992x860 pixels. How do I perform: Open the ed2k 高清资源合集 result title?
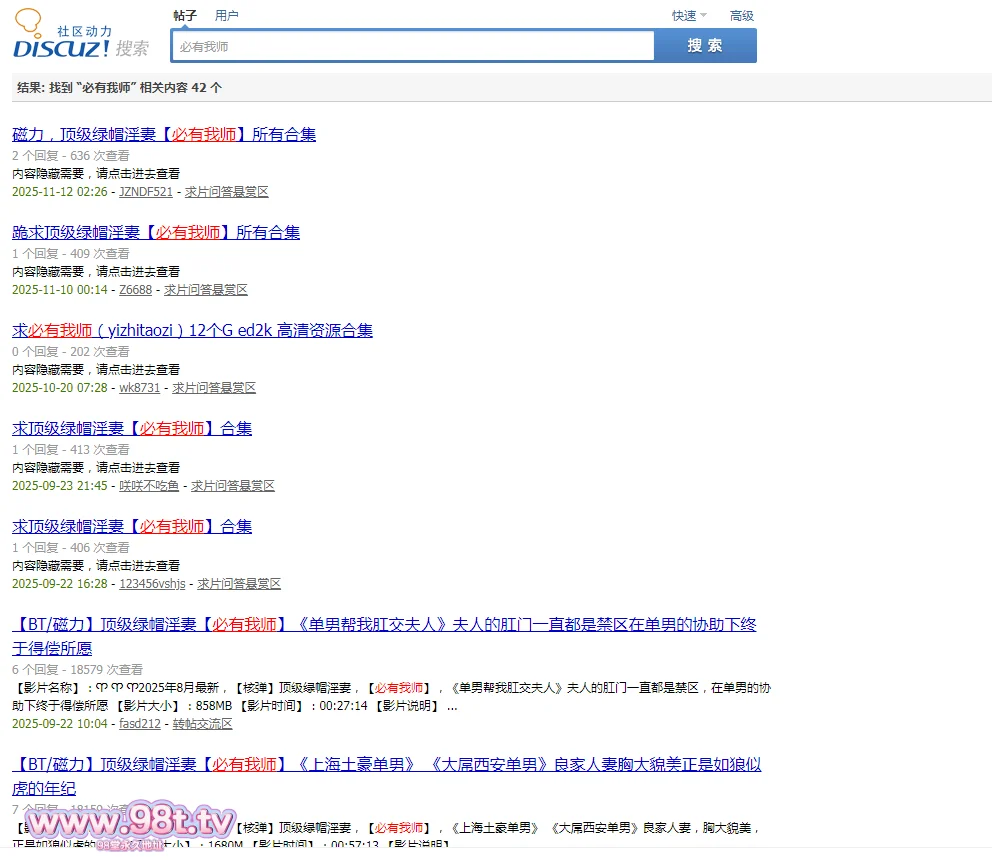click(192, 331)
